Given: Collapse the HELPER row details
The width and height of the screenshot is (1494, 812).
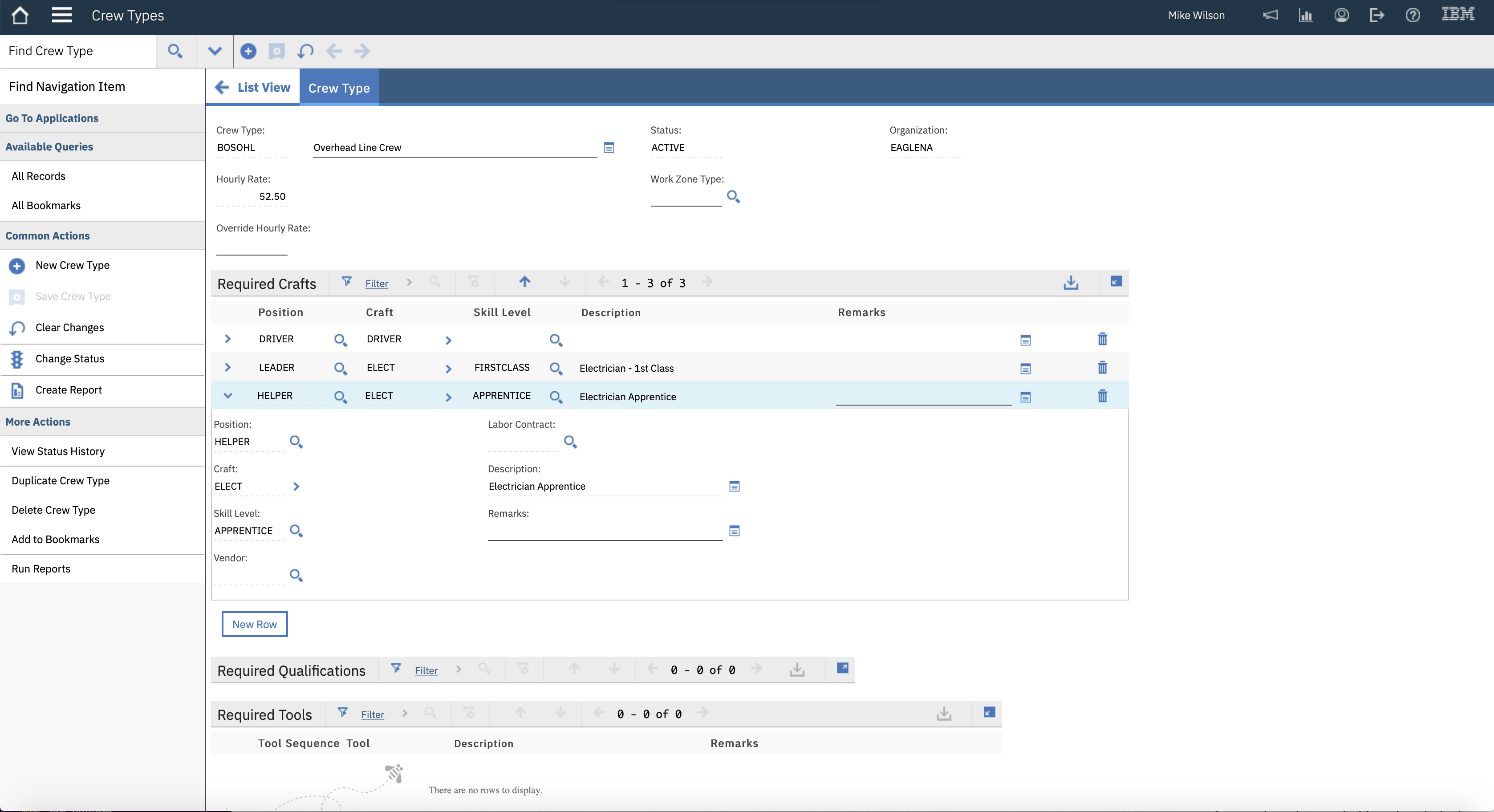Looking at the screenshot, I should [227, 396].
